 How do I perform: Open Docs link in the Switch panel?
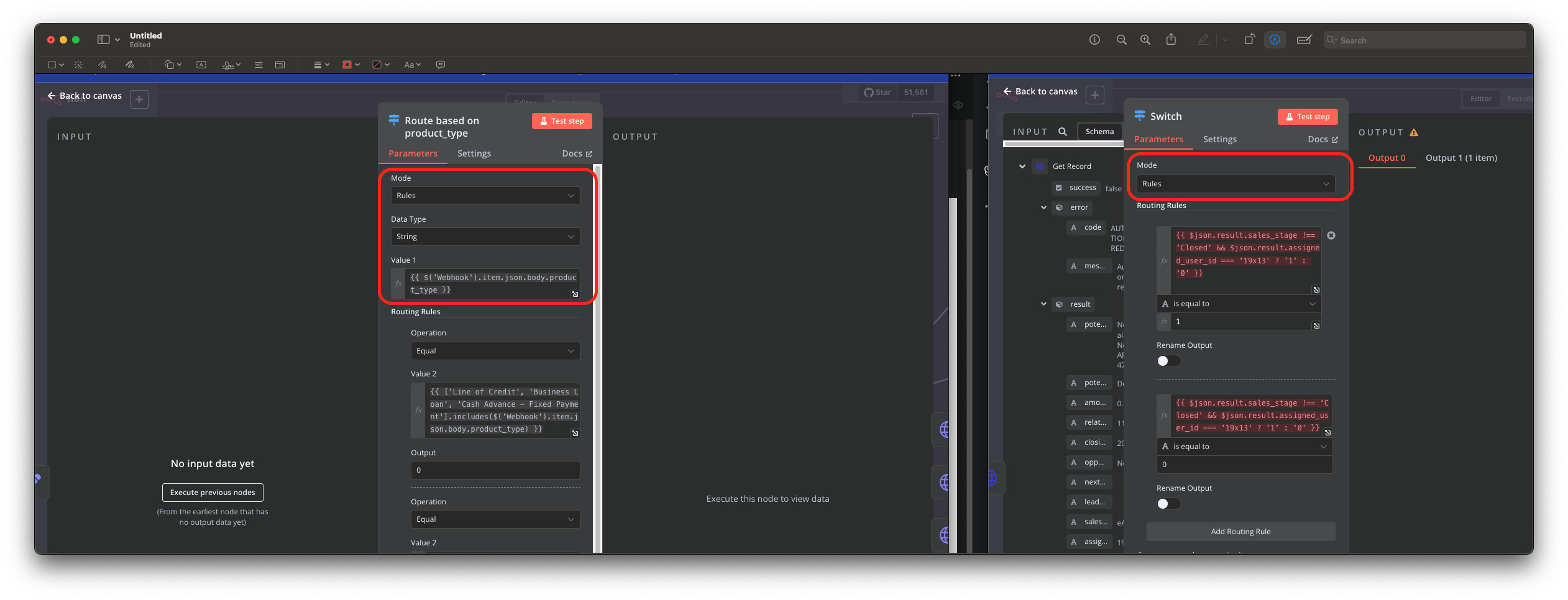(x=1323, y=139)
